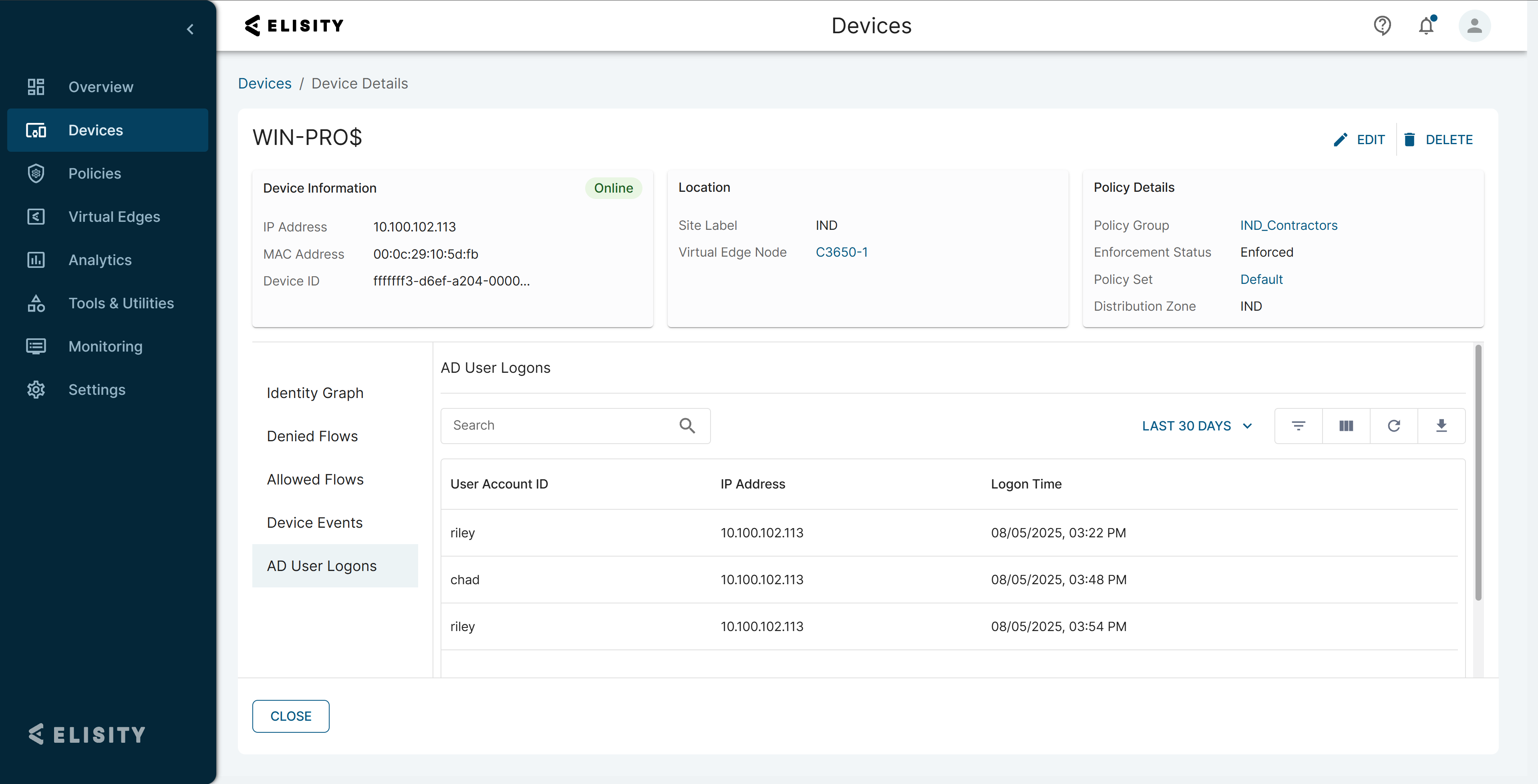Open the Analytics chart icon
1538x784 pixels.
point(36,260)
